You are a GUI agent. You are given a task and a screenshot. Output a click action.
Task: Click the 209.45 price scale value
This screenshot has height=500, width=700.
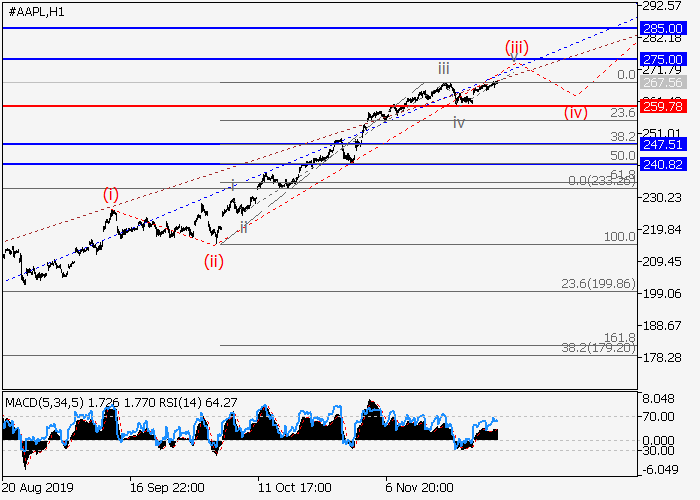click(662, 261)
